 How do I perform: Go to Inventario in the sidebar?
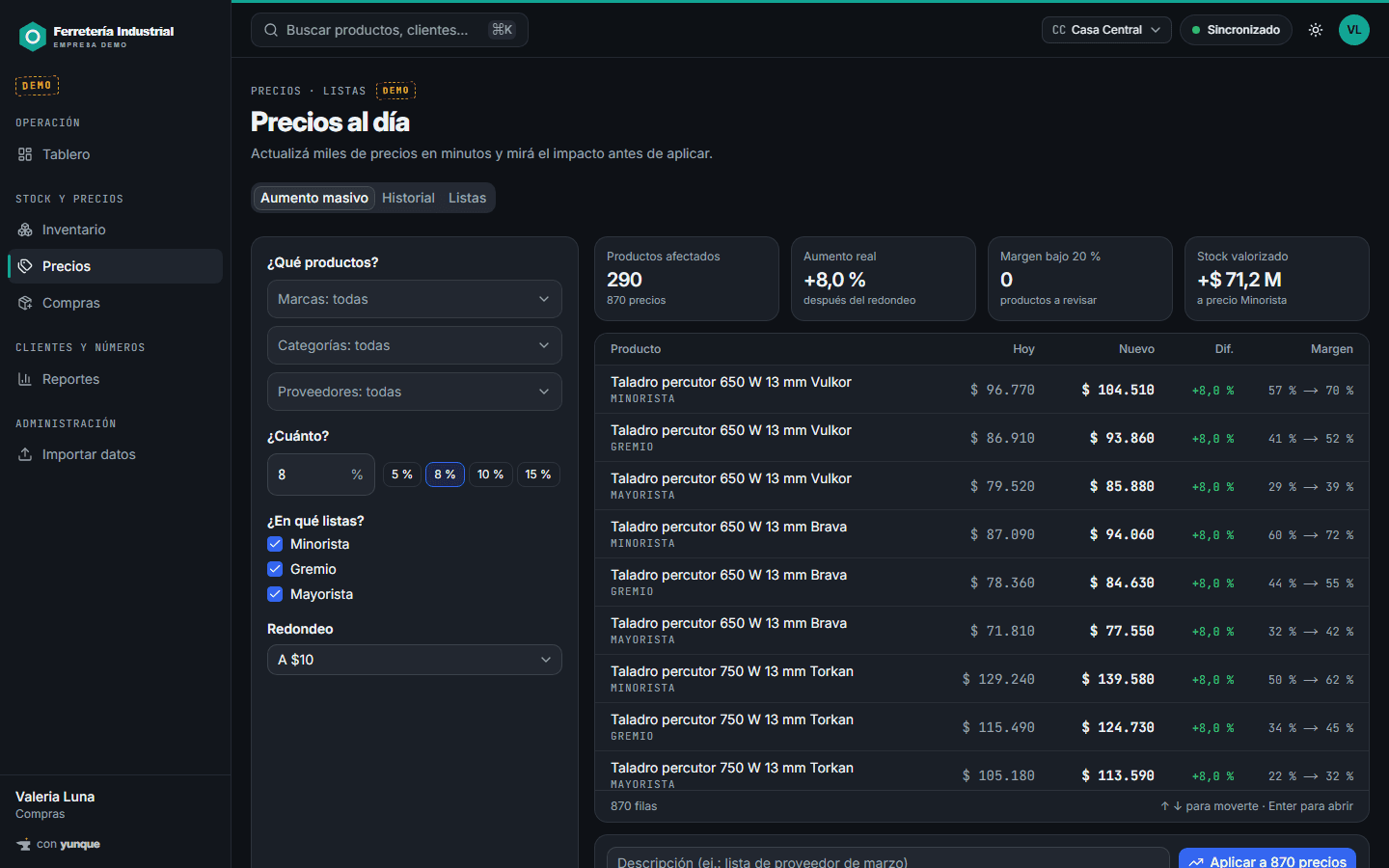pyautogui.click(x=115, y=230)
